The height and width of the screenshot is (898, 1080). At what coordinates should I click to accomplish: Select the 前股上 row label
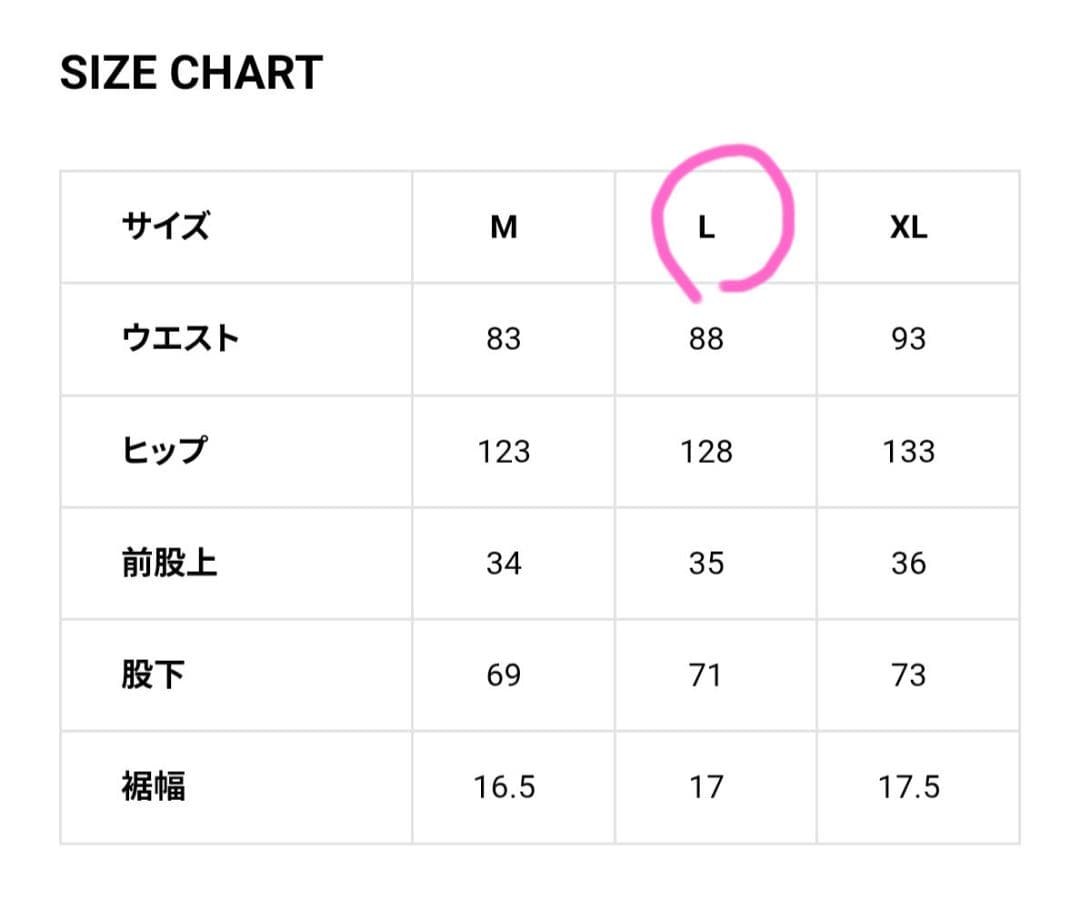coord(169,563)
